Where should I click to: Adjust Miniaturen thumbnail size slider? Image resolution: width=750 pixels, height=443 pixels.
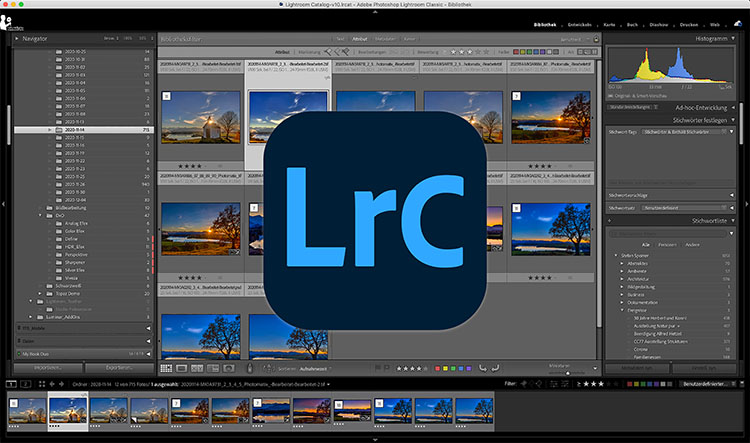tap(568, 373)
